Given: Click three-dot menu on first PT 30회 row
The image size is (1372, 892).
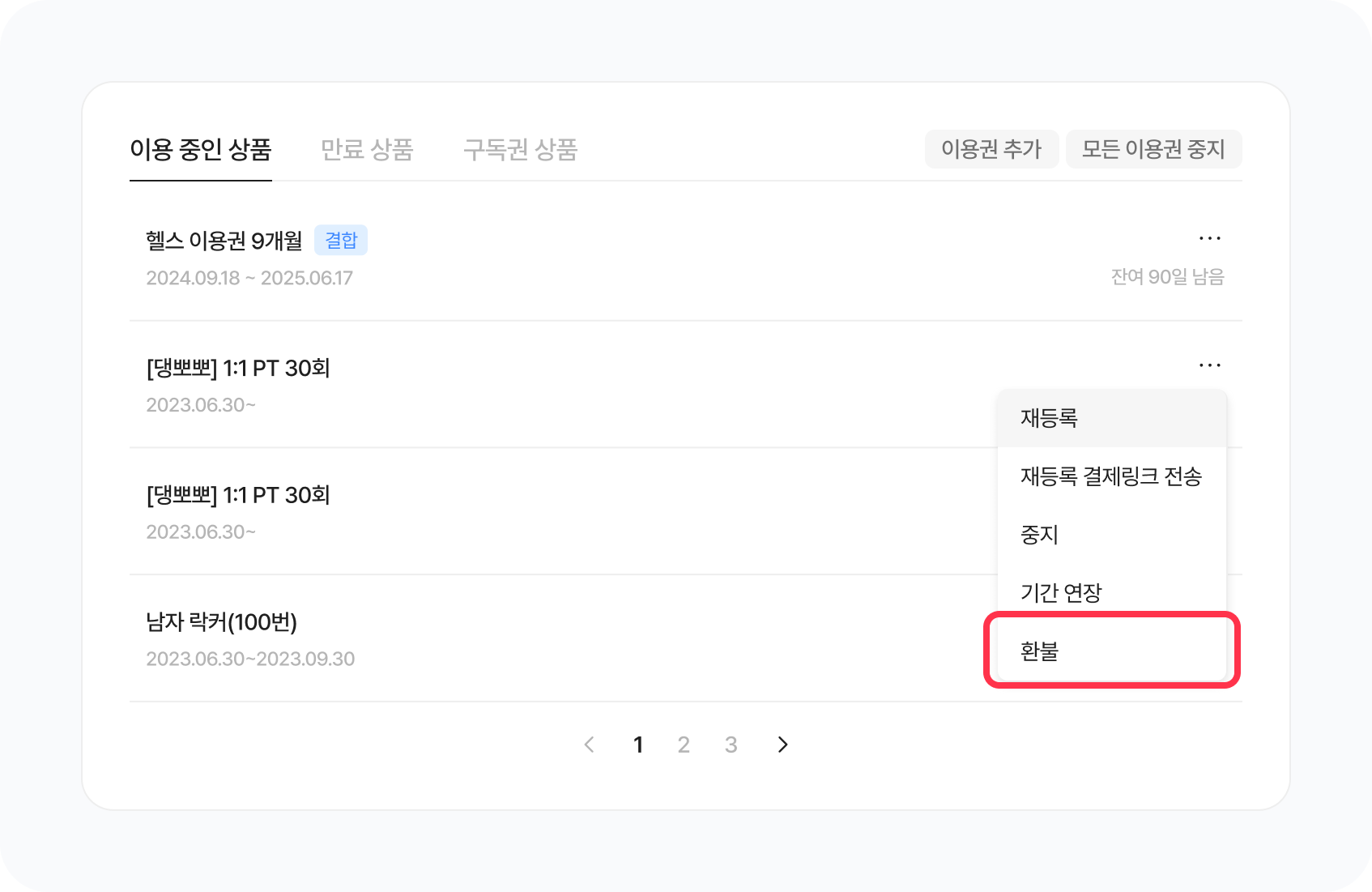Looking at the screenshot, I should point(1209,365).
